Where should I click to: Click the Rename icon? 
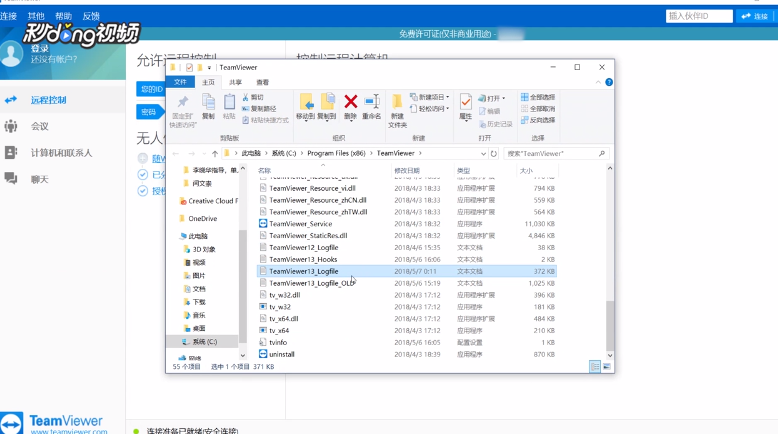coord(372,102)
